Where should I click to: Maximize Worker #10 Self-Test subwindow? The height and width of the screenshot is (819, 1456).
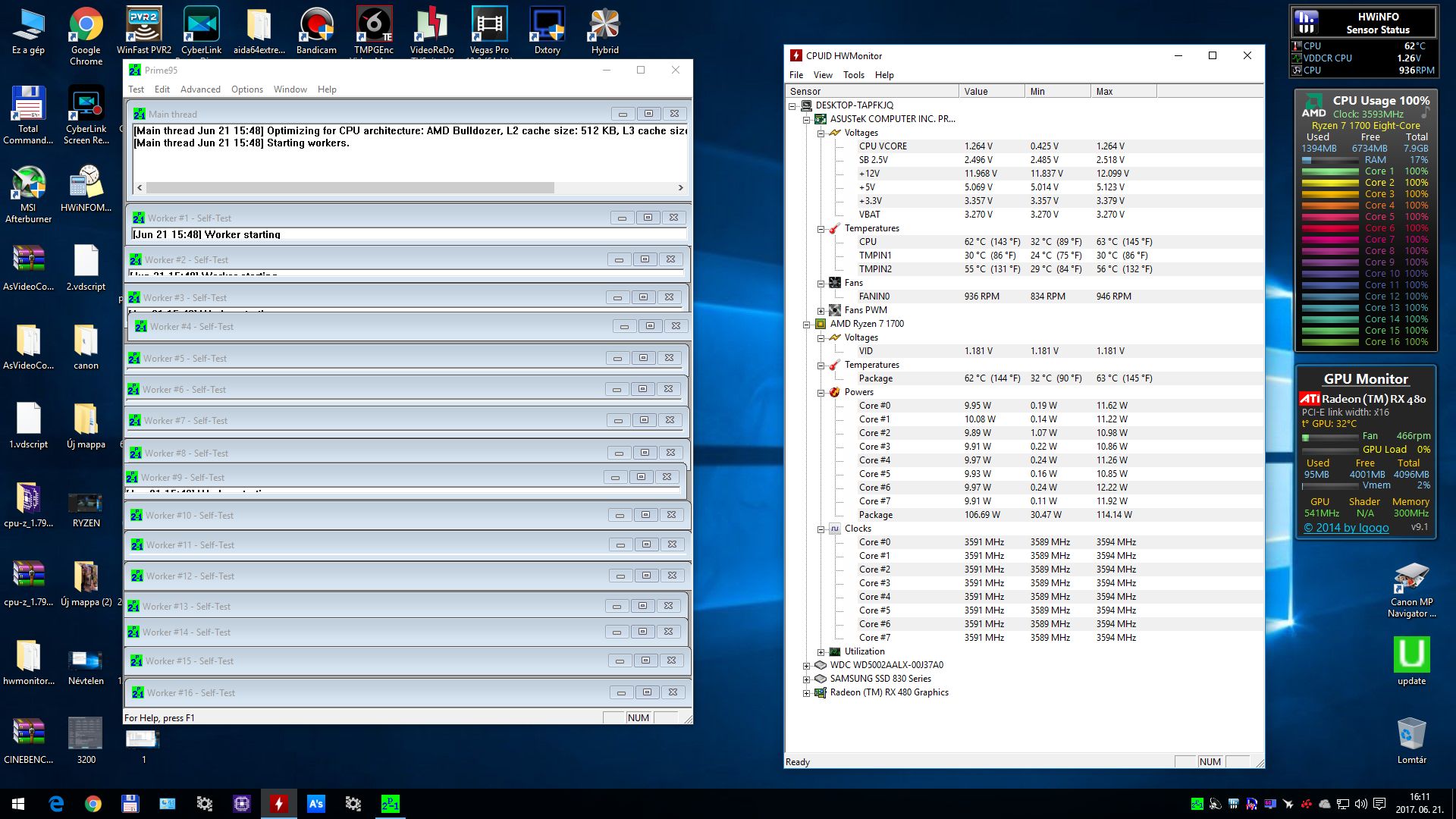(x=645, y=515)
